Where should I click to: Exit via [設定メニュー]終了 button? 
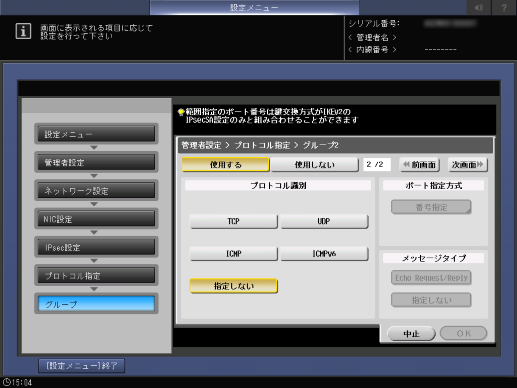(82, 366)
